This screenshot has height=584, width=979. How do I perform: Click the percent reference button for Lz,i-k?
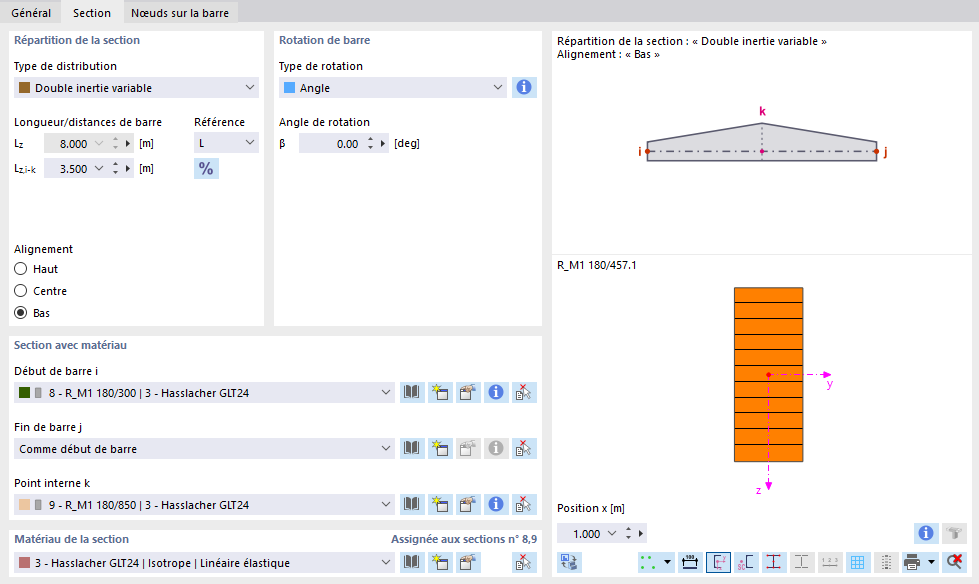pos(205,168)
